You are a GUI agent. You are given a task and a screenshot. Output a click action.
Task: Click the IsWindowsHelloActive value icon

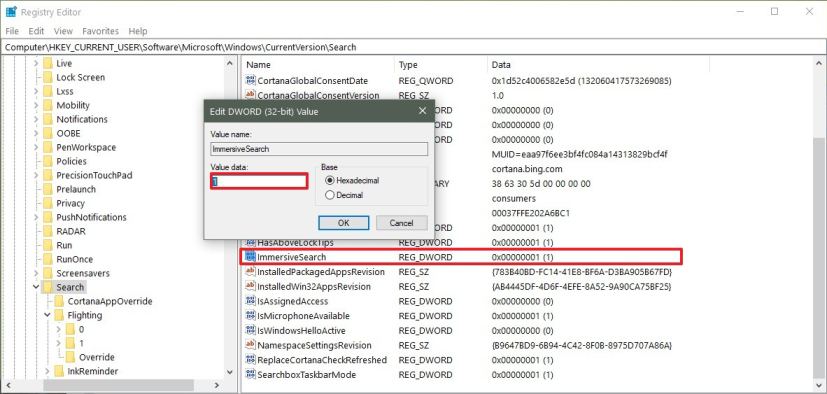coord(251,331)
